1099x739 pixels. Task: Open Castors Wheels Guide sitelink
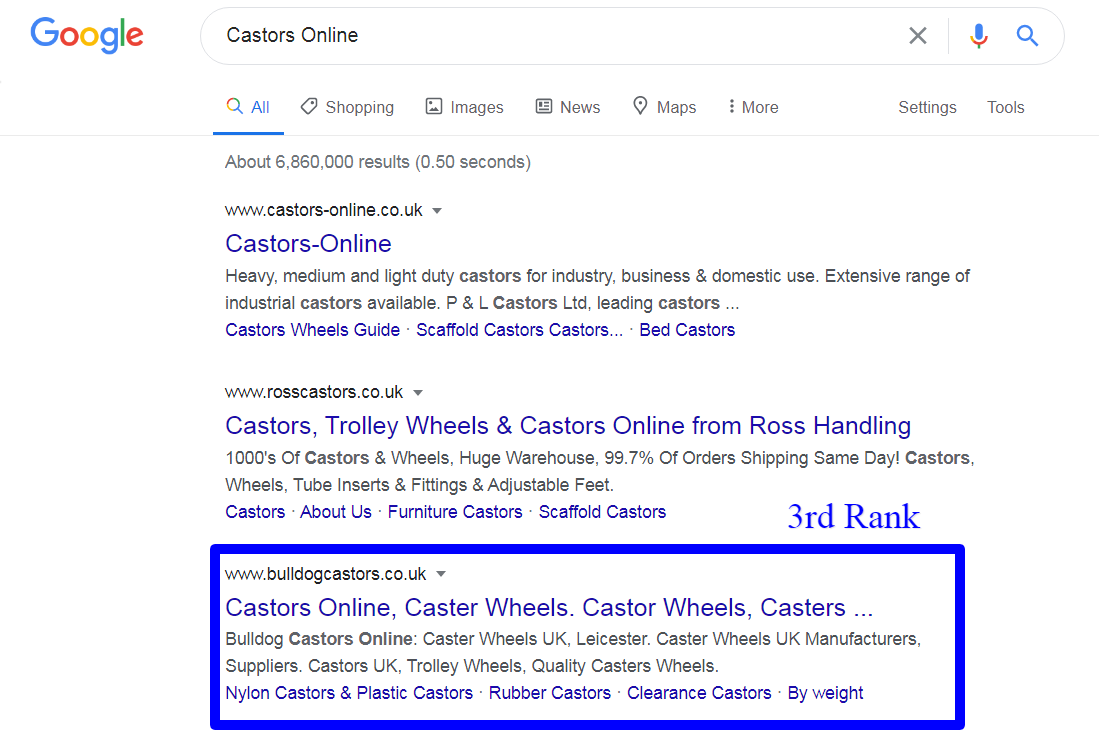pyautogui.click(x=313, y=330)
